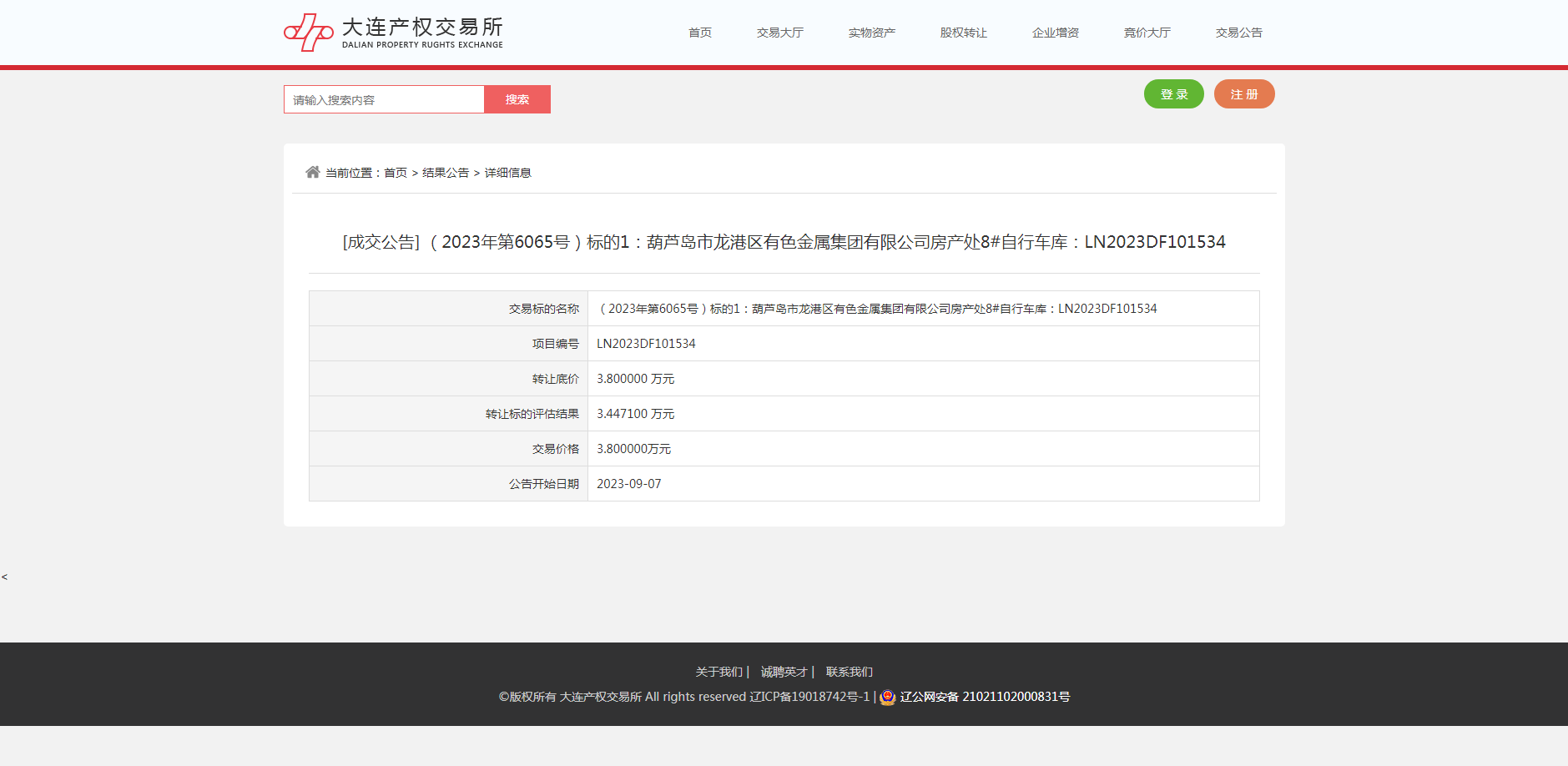Image resolution: width=1568 pixels, height=766 pixels.
Task: Click the 3.447100 万元 appraisal value
Action: (635, 414)
